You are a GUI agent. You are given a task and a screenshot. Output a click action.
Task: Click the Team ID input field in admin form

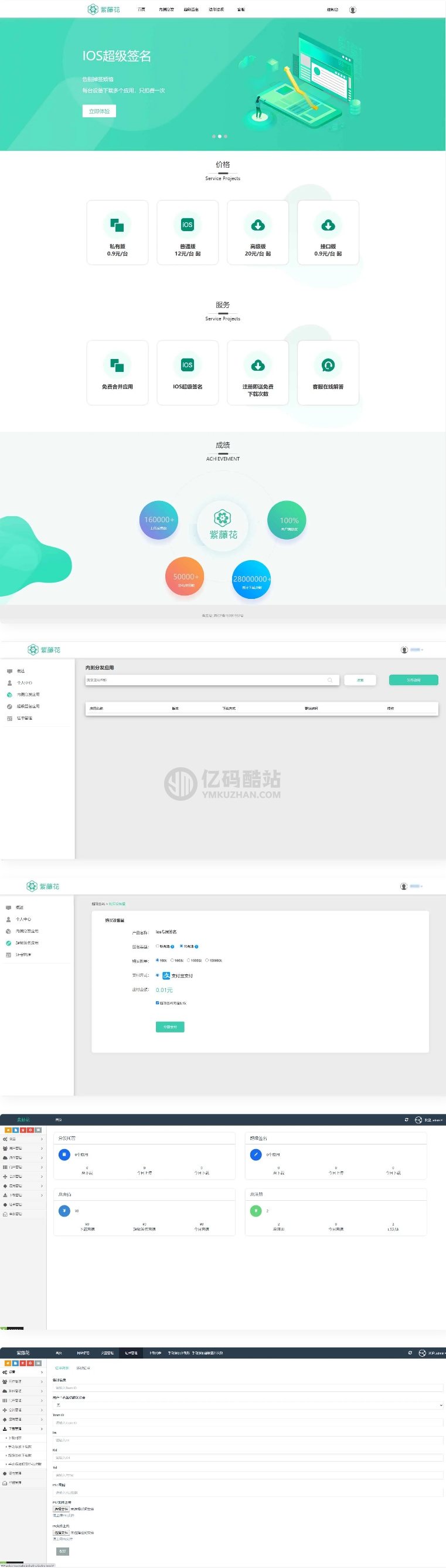248,1423
